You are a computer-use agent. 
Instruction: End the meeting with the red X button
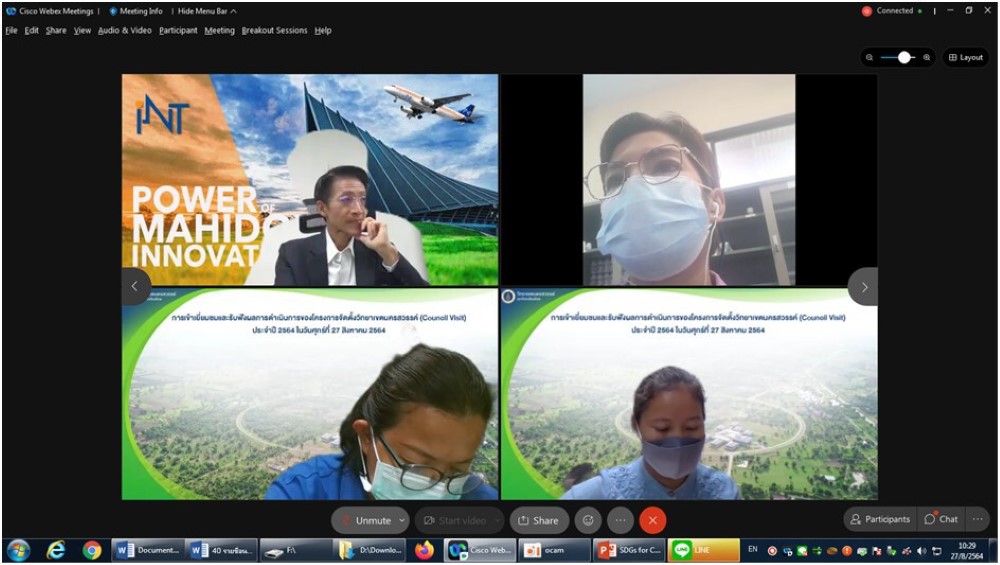tap(653, 520)
